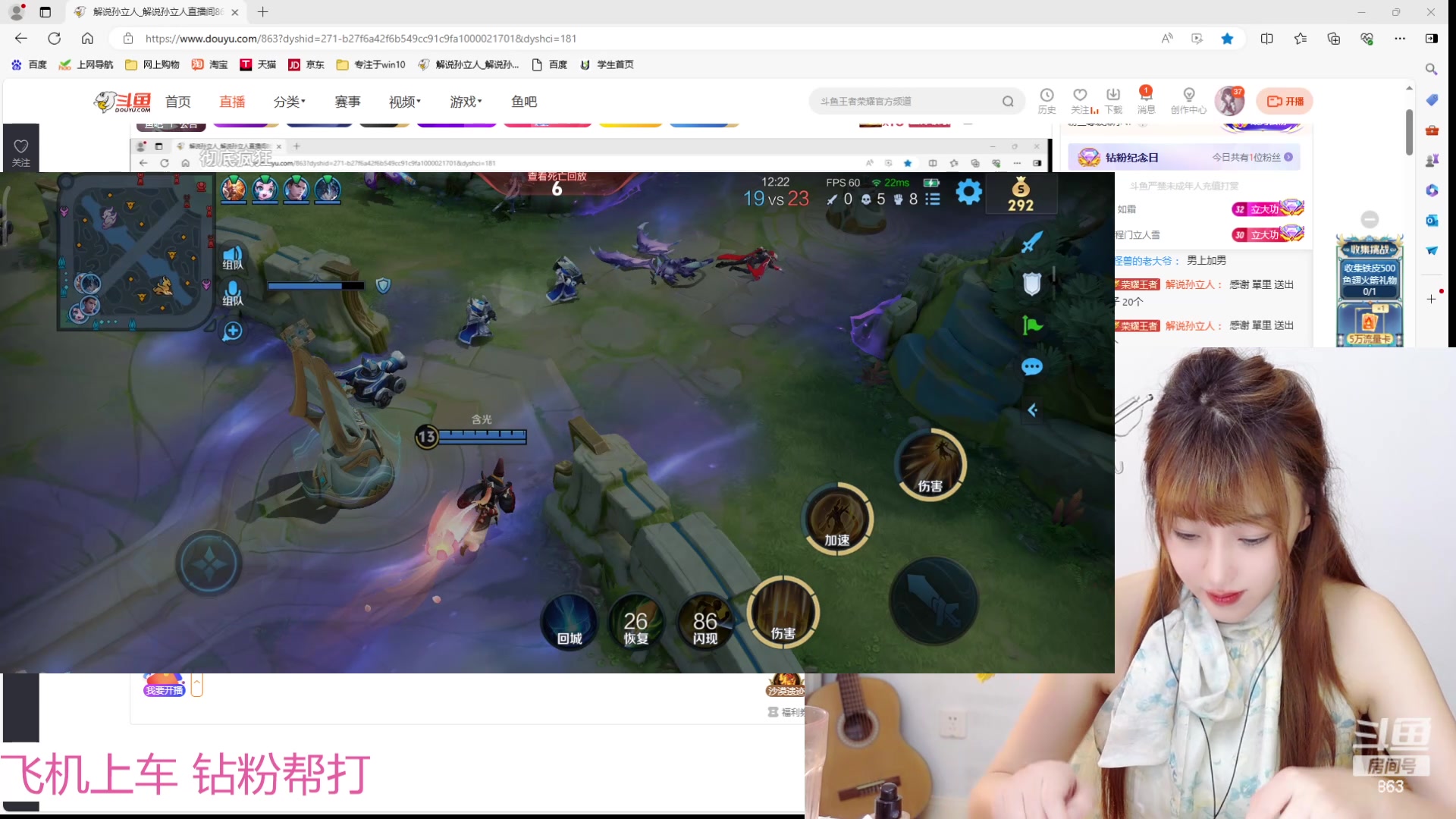Open a new browser tab

262,12
